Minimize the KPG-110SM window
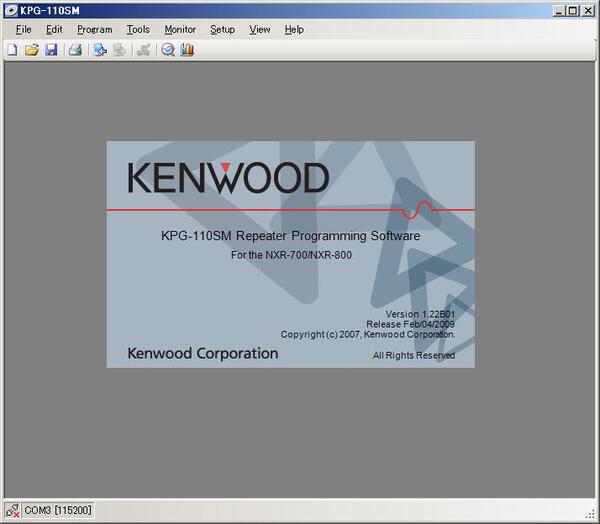Image resolution: width=600 pixels, height=524 pixels. pyautogui.click(x=559, y=11)
